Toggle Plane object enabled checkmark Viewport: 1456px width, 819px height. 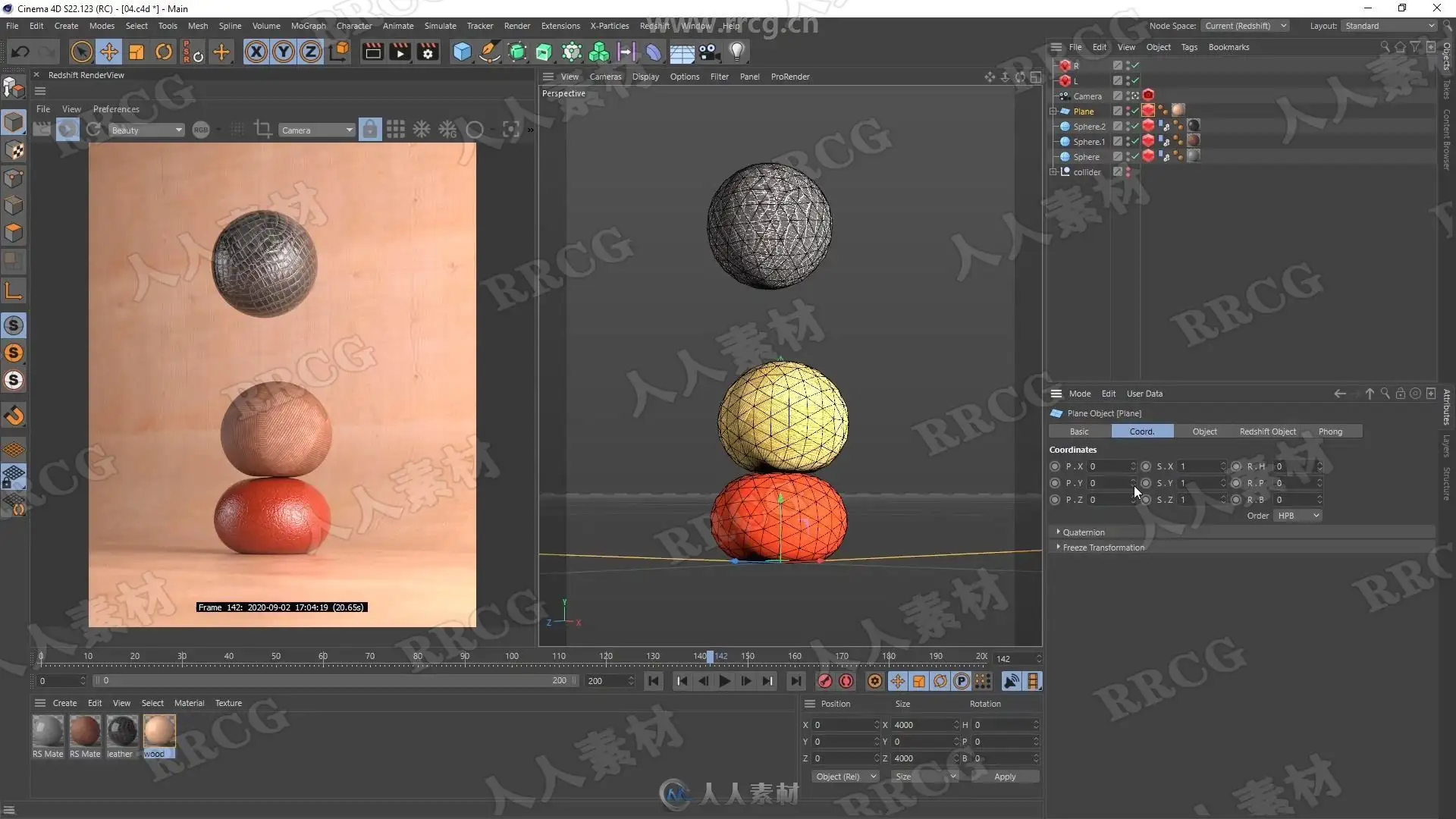[x=1135, y=111]
